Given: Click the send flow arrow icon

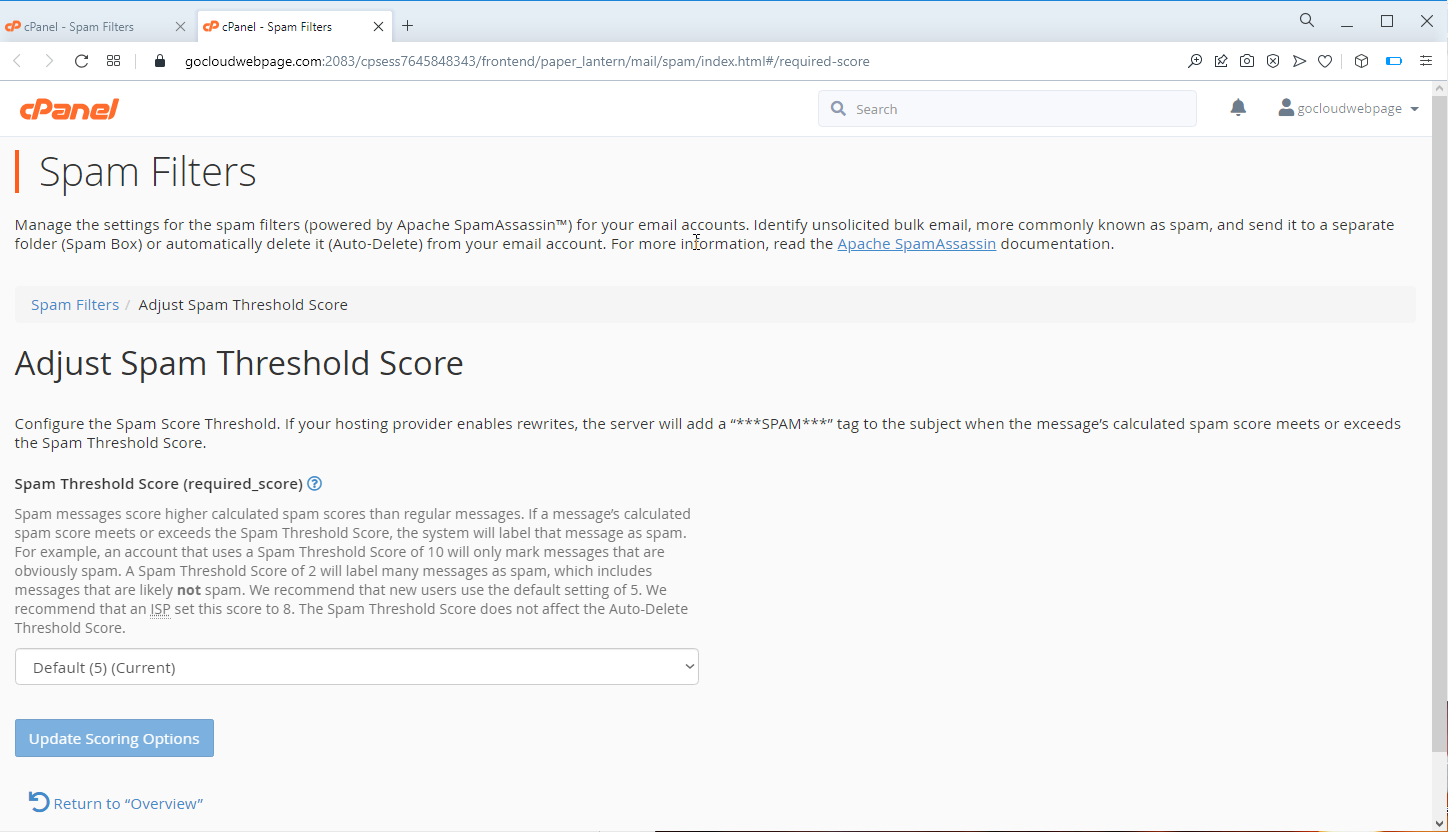Looking at the screenshot, I should [x=1299, y=61].
